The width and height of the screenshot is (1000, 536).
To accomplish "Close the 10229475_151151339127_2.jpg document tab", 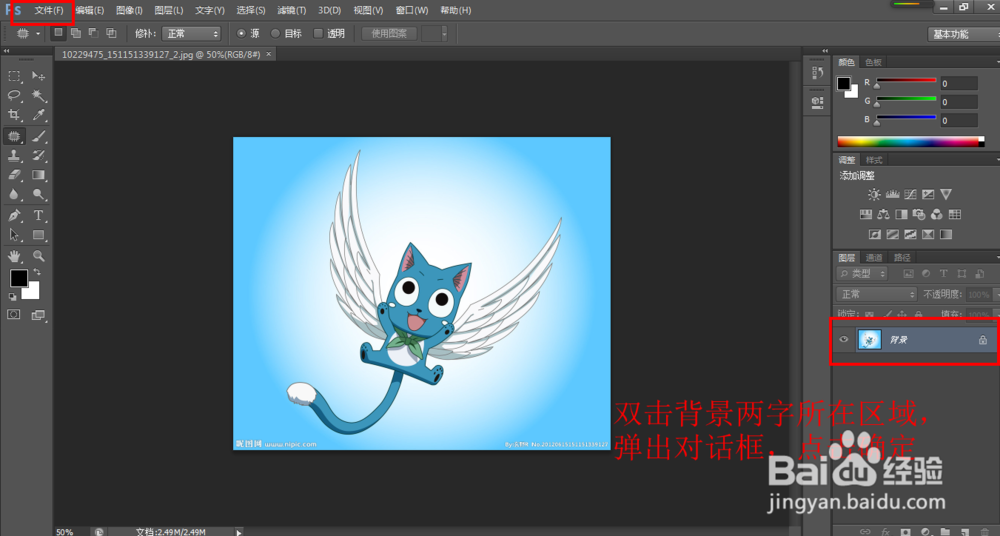I will pos(268,54).
